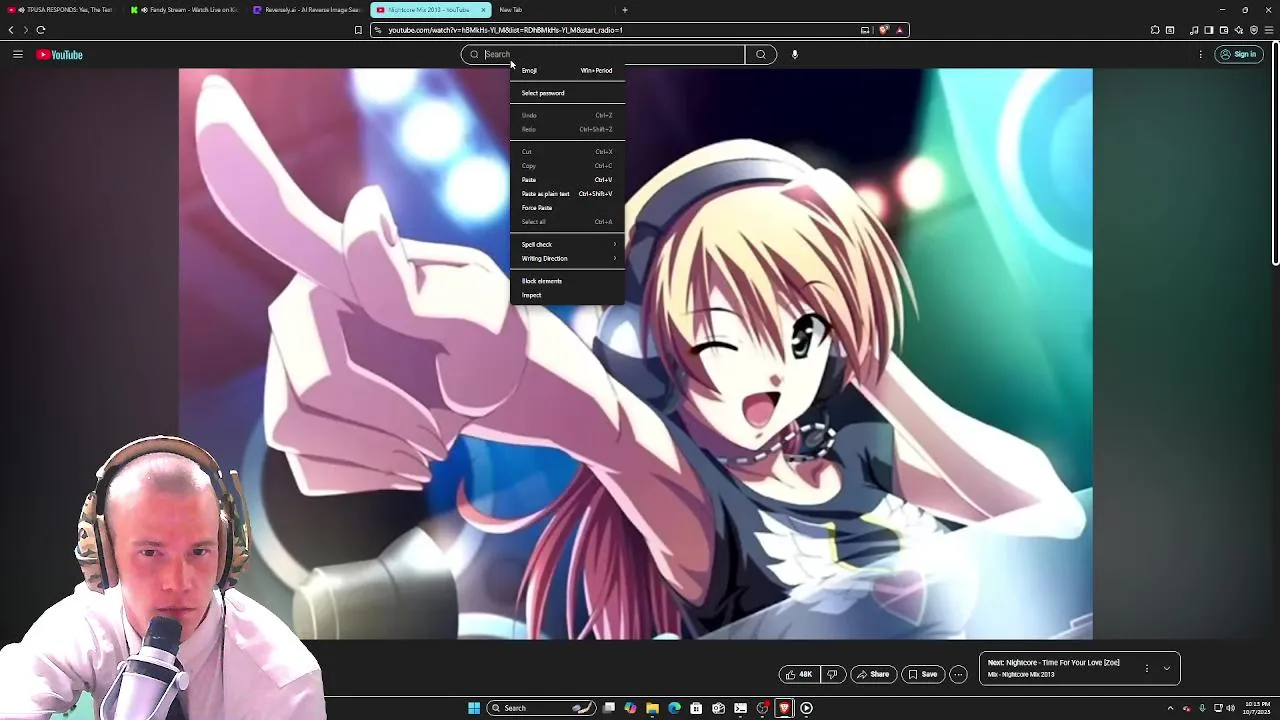Expand the Writing Direction submenu
This screenshot has width=1280, height=720.
click(567, 258)
